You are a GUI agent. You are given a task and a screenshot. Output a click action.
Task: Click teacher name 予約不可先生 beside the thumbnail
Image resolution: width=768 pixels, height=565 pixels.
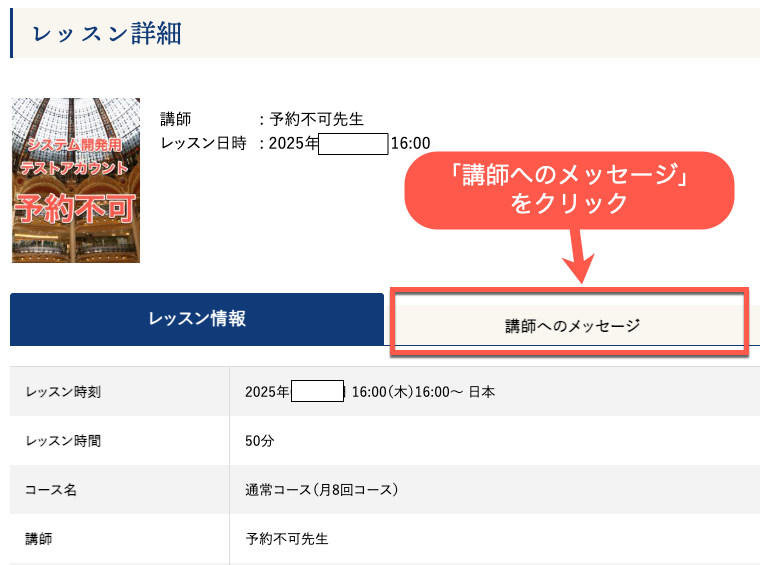click(x=317, y=120)
